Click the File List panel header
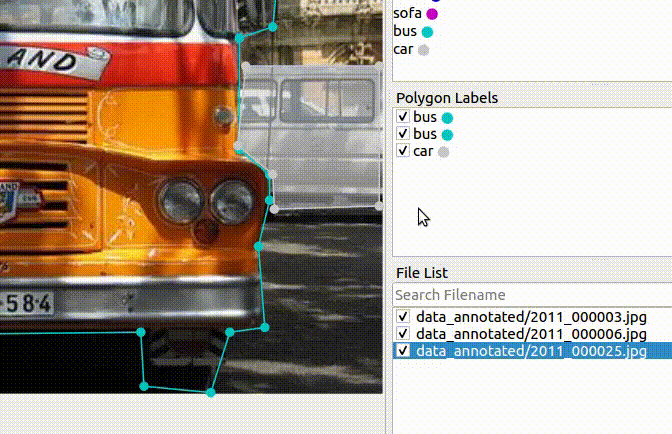The image size is (672, 434). tap(422, 273)
